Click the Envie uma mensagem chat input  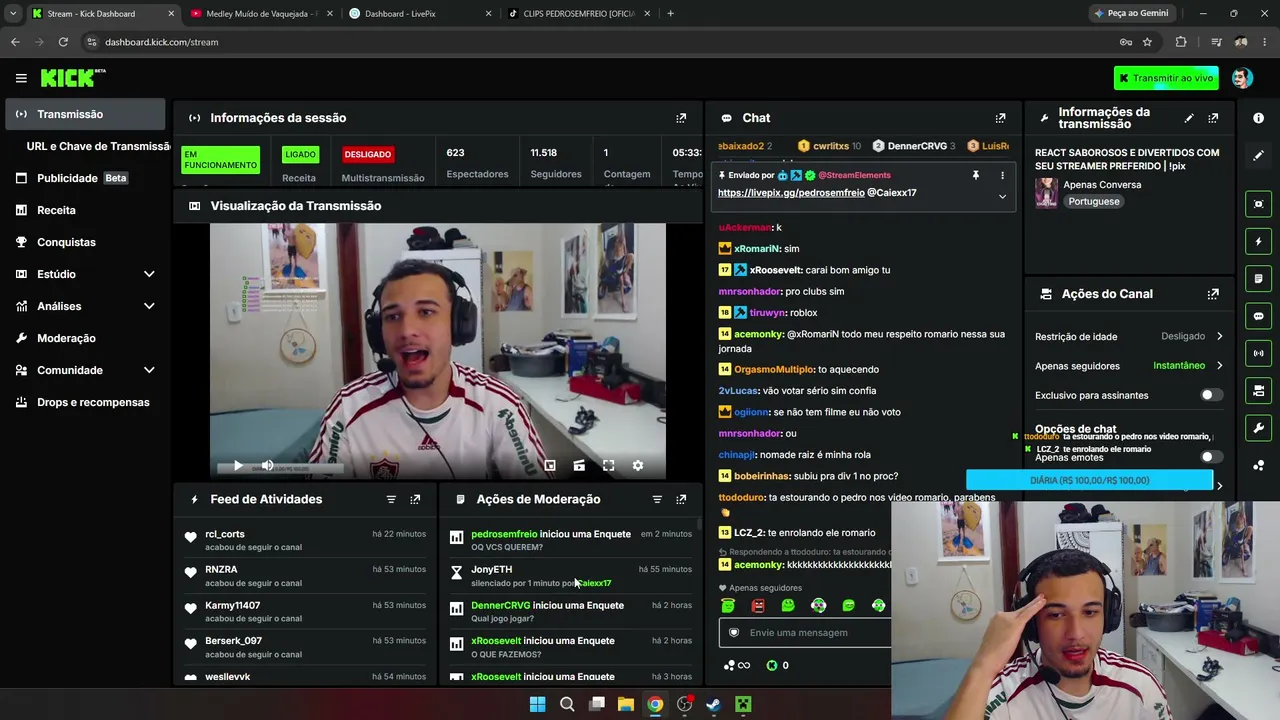(805, 632)
